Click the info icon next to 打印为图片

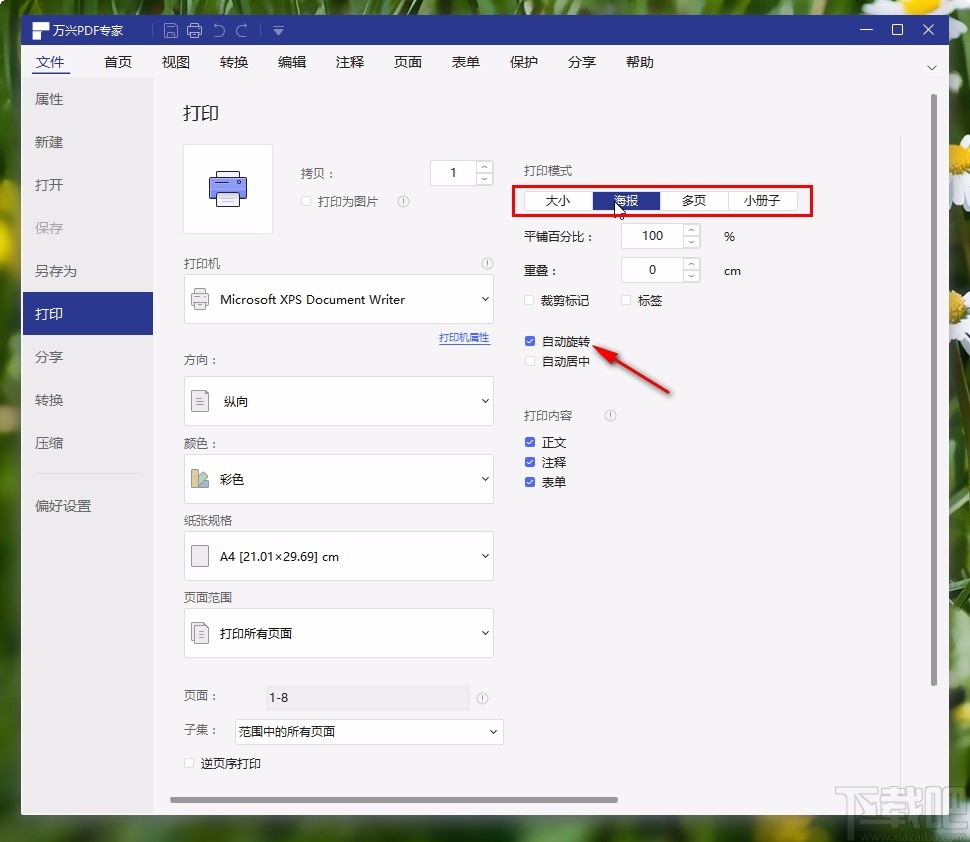[x=403, y=201]
